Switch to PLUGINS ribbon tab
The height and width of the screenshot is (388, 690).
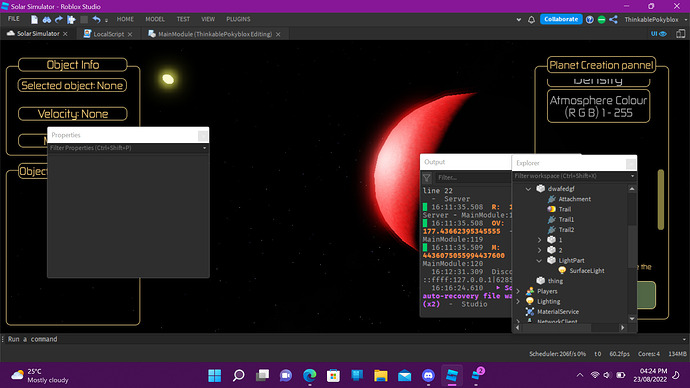coord(238,19)
